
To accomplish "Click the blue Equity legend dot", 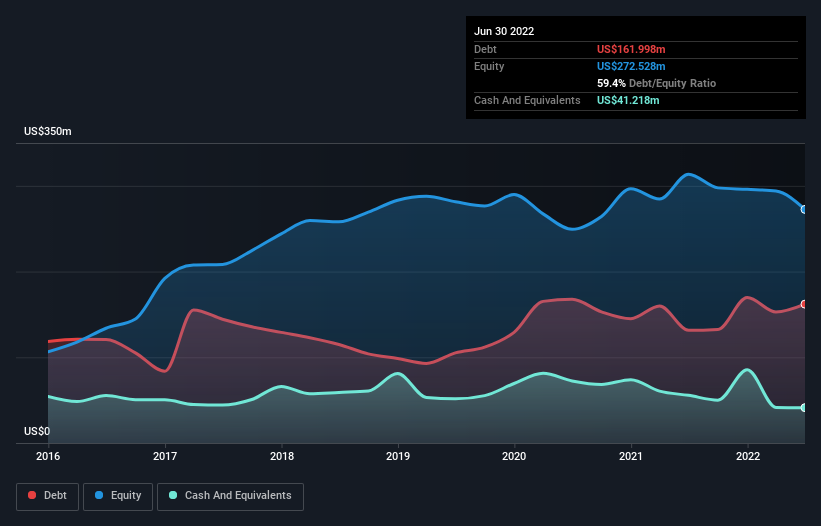I will 99,495.
